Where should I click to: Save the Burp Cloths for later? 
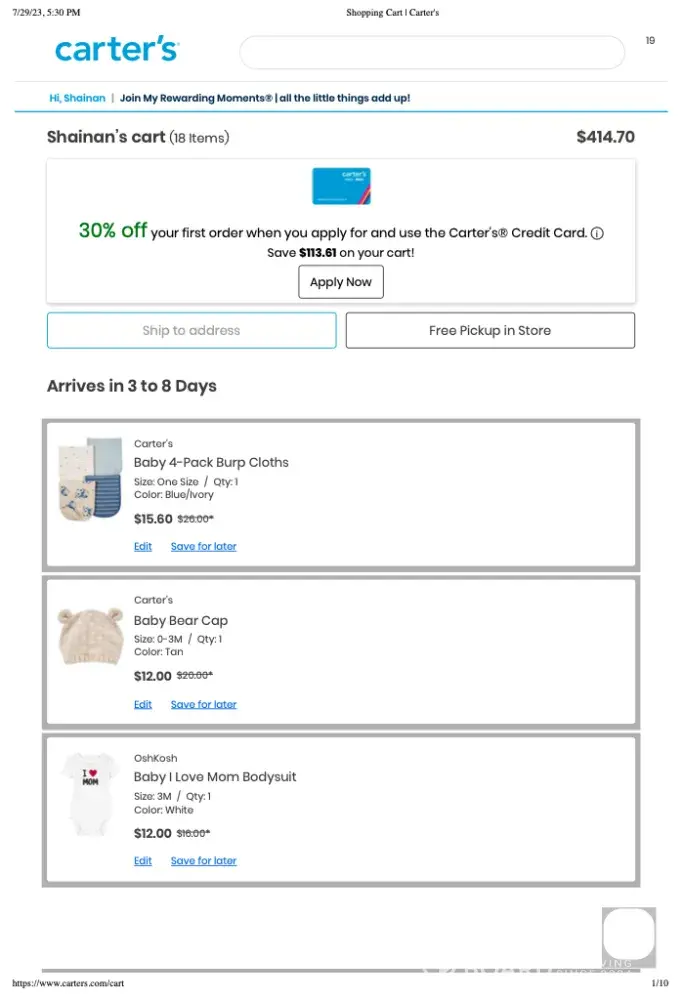pyautogui.click(x=204, y=547)
